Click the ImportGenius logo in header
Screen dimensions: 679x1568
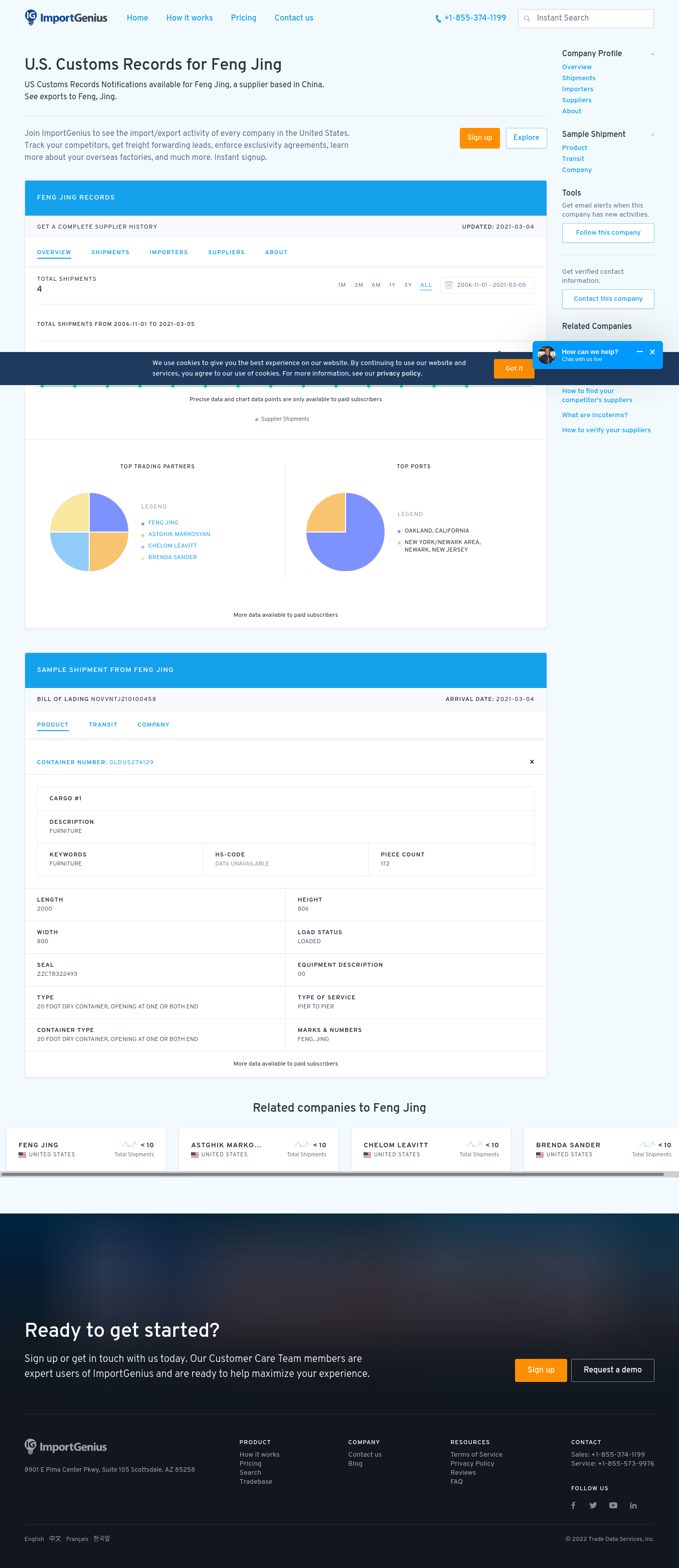(x=66, y=18)
